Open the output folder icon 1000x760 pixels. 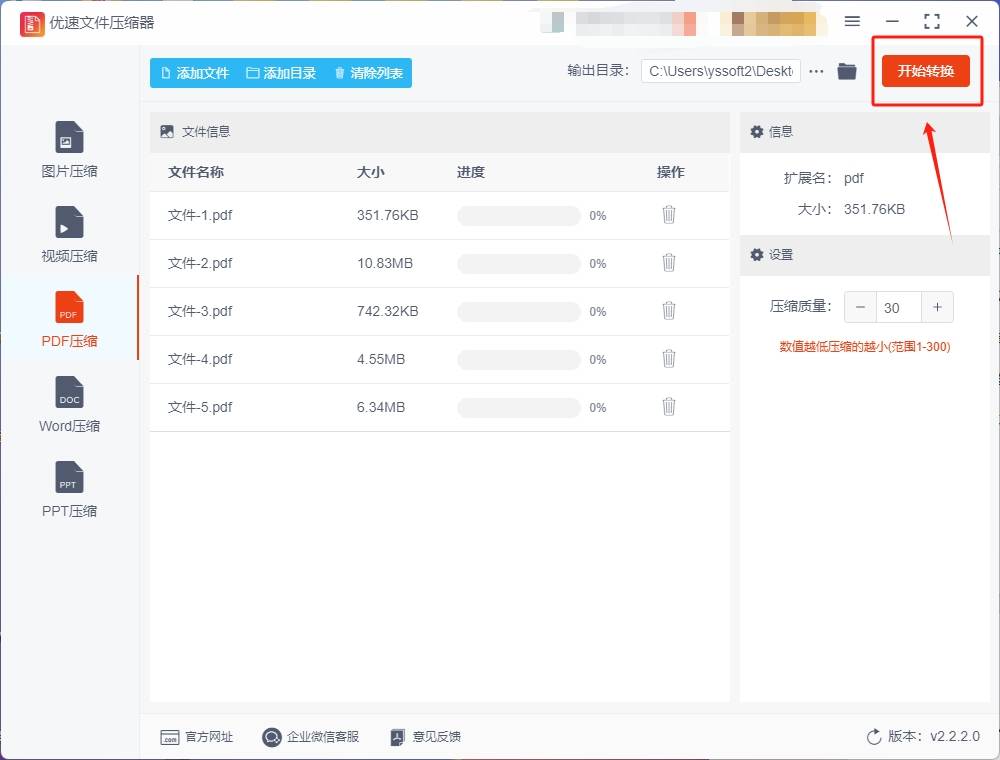point(847,71)
